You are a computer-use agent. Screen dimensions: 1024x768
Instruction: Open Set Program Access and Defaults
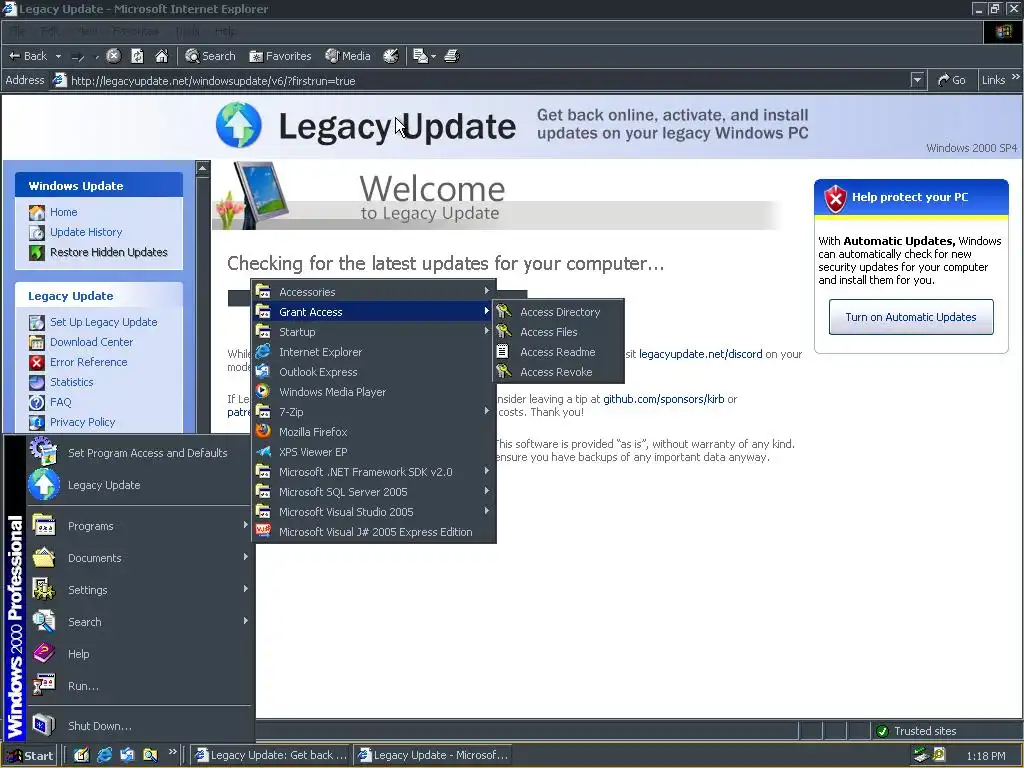point(138,453)
